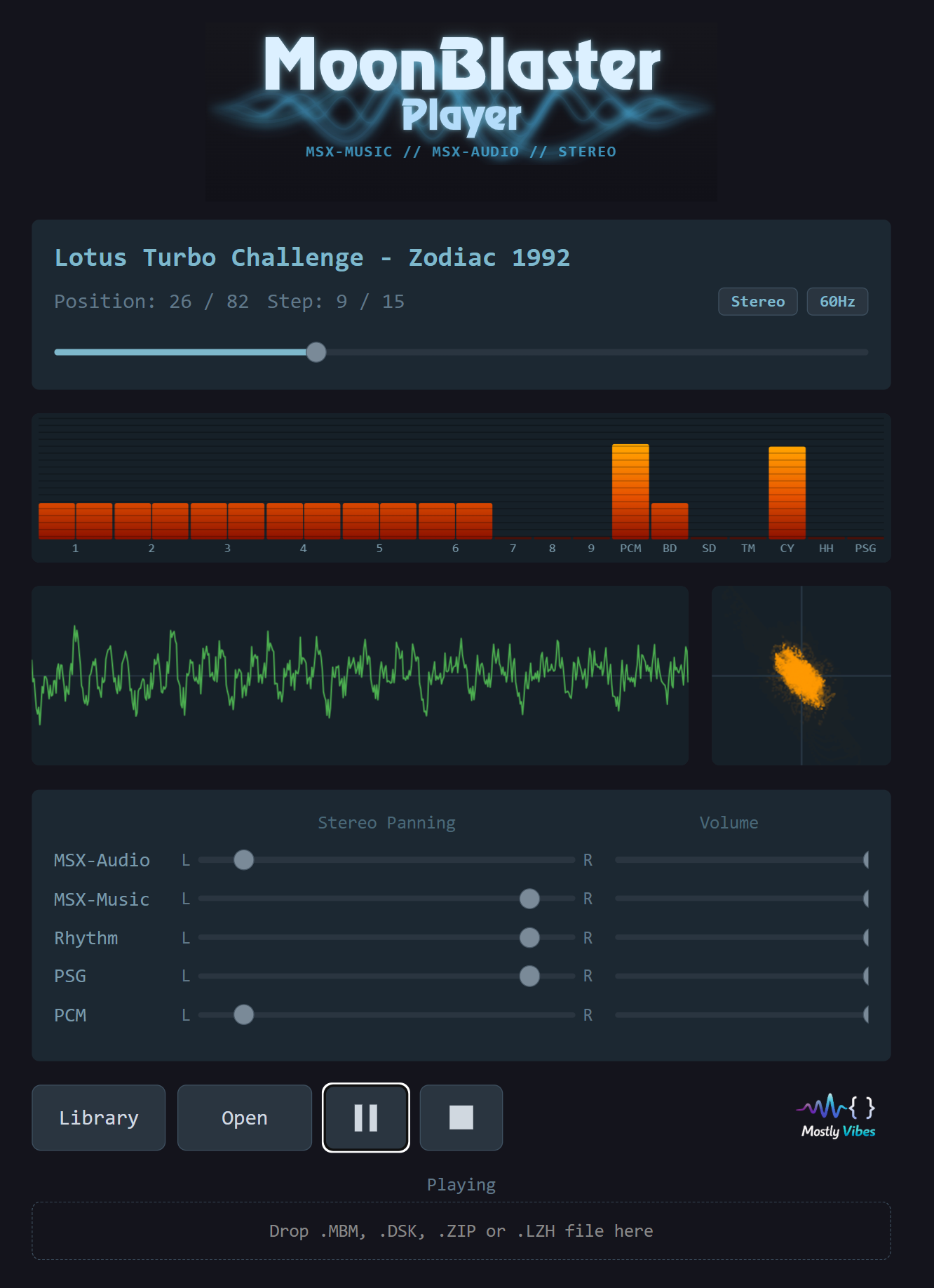Adjust the PCM stereo panning slider
934x1288 pixels.
click(x=386, y=1015)
